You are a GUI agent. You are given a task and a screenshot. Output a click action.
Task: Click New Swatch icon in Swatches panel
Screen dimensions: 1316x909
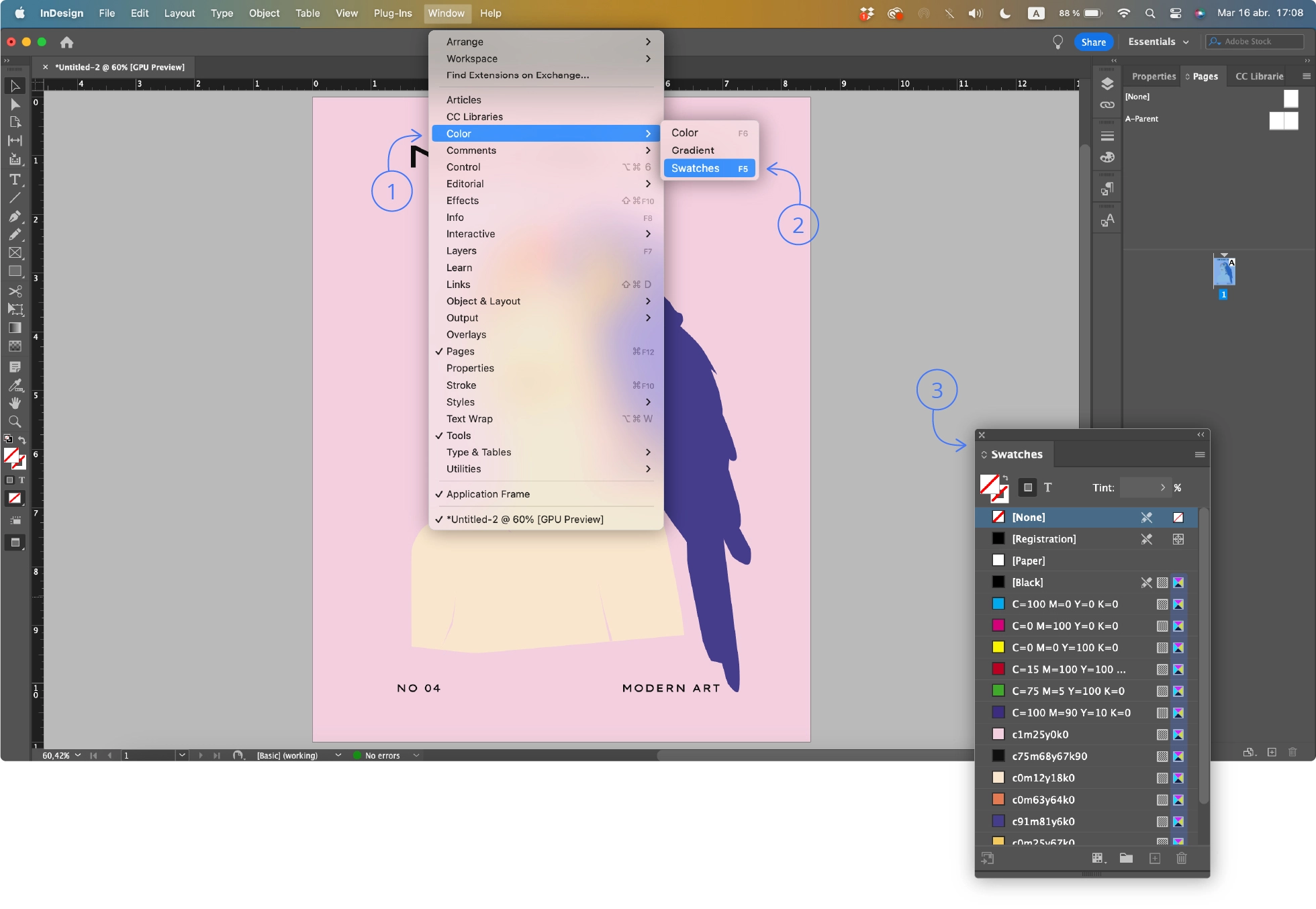point(1155,859)
